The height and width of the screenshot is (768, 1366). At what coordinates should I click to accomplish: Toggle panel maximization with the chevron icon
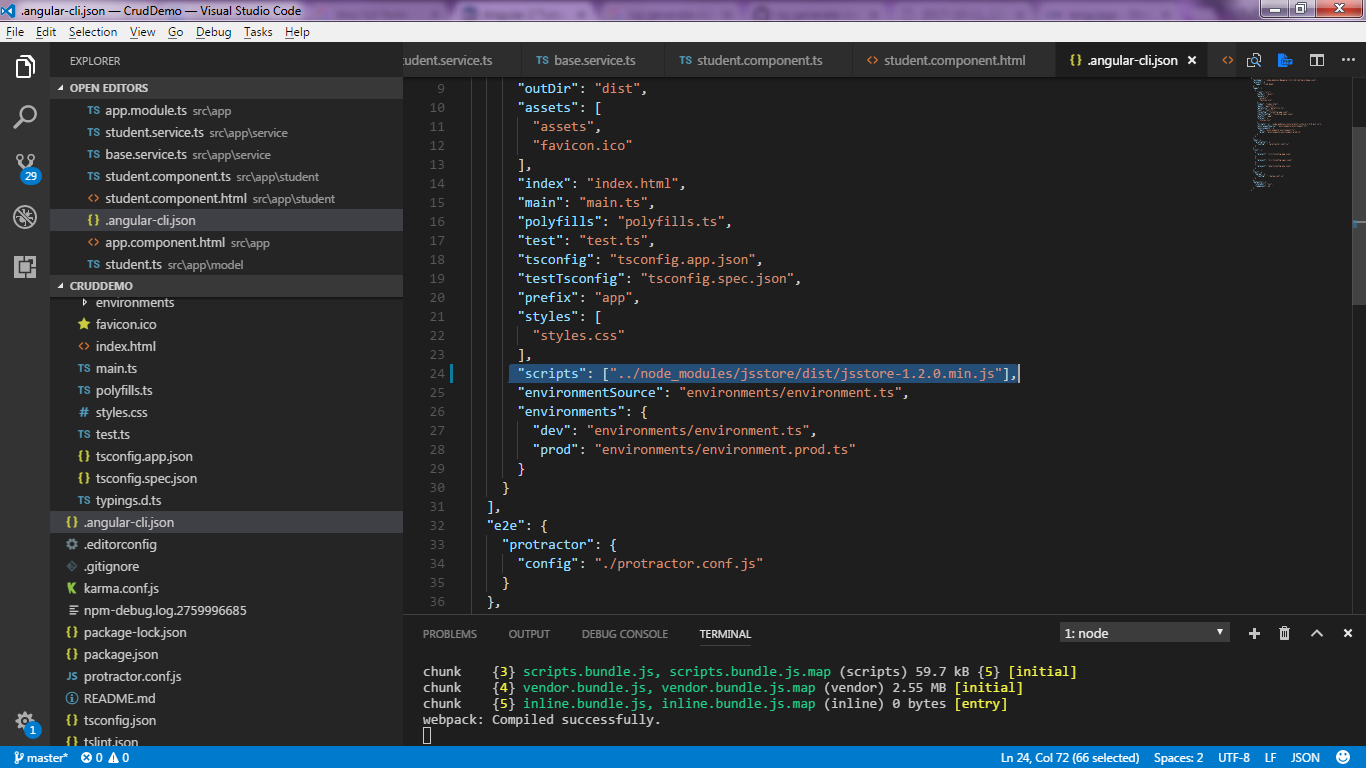(x=1317, y=633)
